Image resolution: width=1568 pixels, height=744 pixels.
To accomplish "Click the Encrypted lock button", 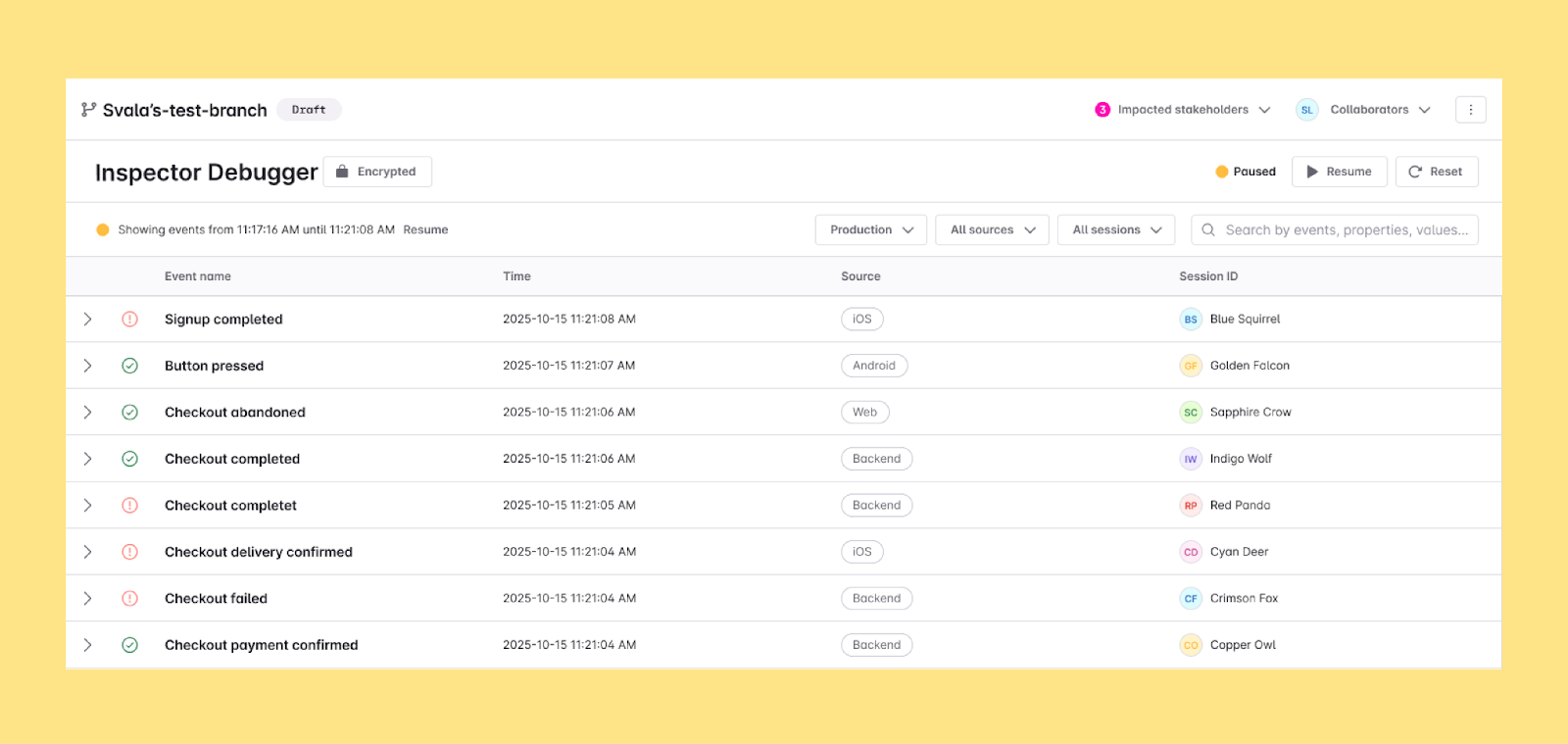I will click(377, 172).
